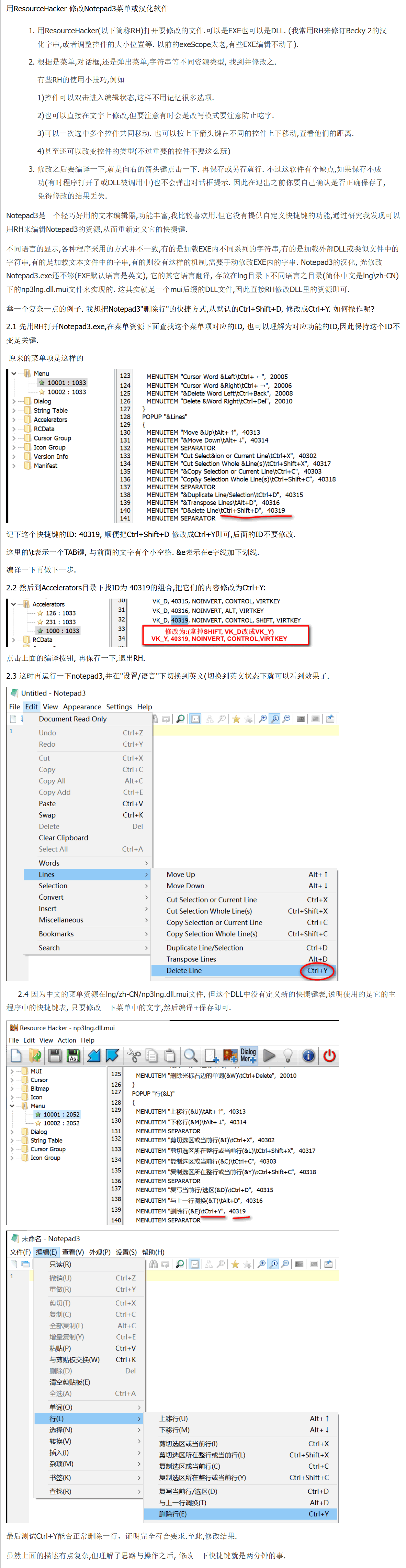Open the 杂项(M) submenu arrow
406x1568 pixels.
[139, 1464]
